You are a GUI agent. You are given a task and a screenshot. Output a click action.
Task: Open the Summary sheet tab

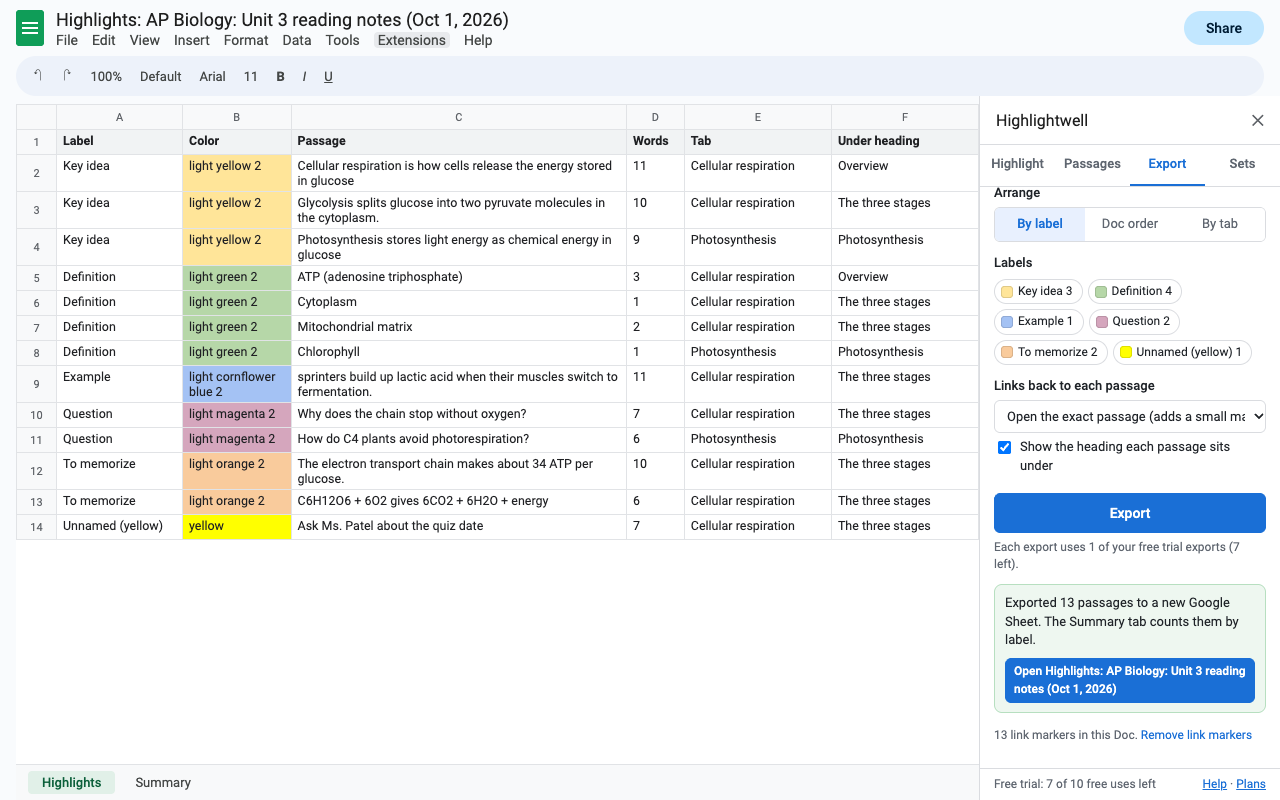(x=163, y=783)
